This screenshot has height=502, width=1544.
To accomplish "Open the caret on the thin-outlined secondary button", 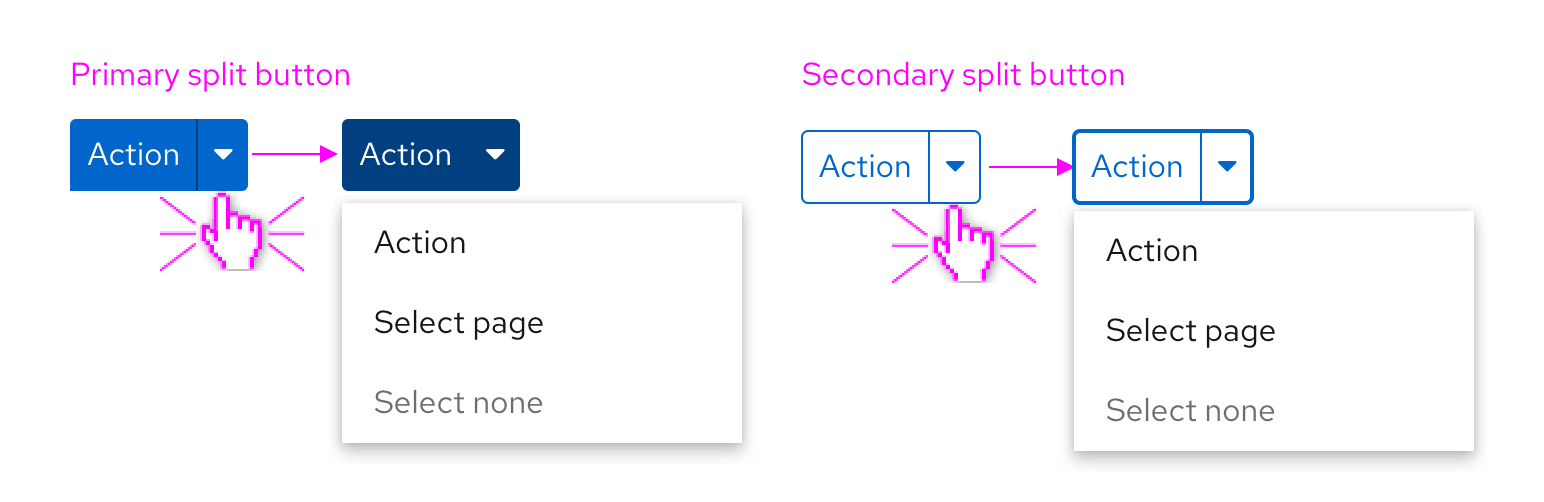I will click(955, 167).
